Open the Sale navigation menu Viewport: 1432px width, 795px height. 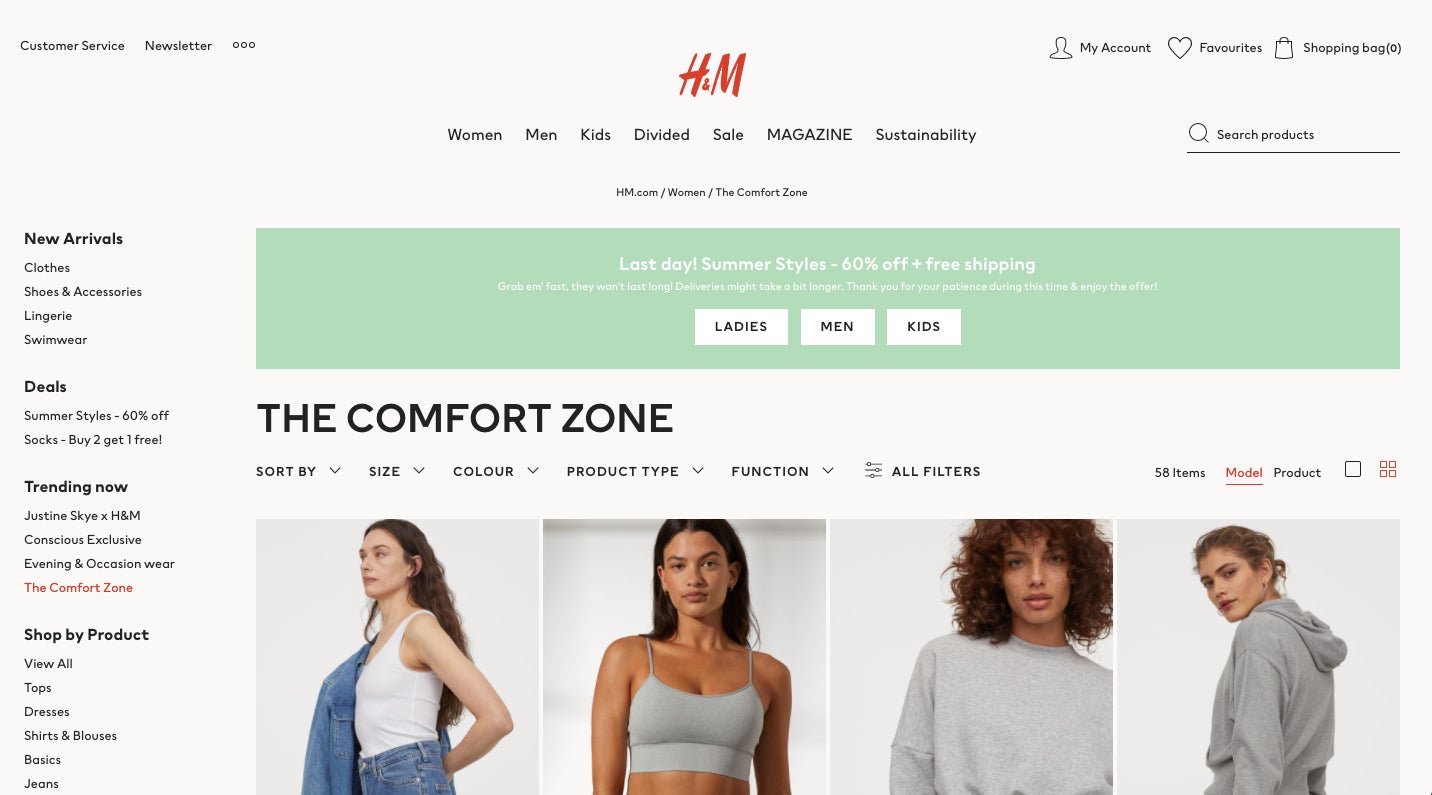(x=728, y=135)
